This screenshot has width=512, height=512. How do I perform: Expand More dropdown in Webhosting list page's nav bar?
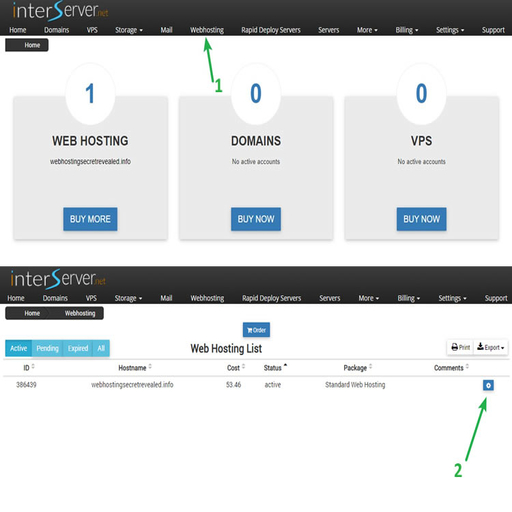[x=369, y=298]
